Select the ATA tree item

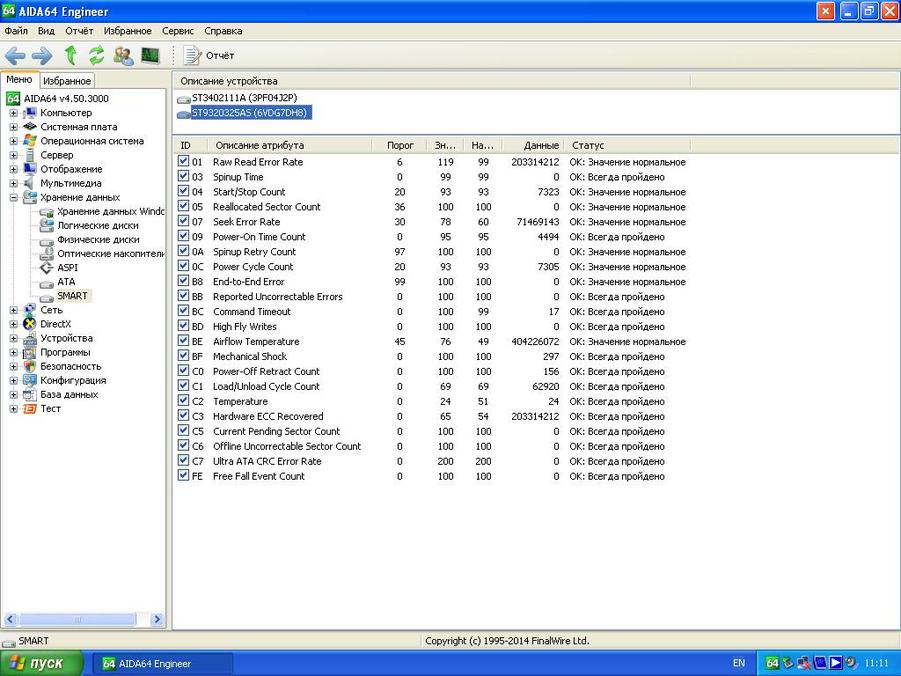pos(66,282)
